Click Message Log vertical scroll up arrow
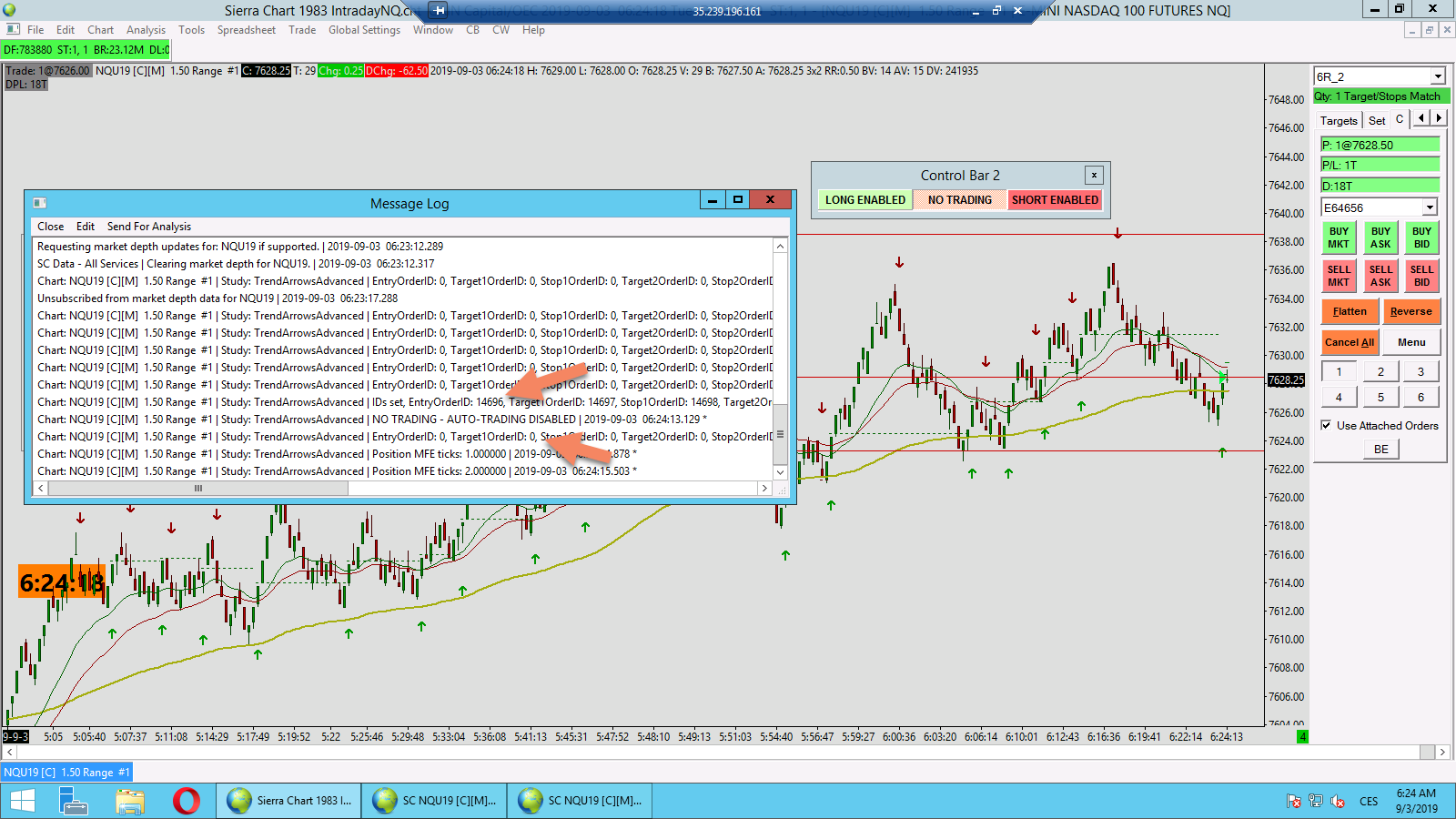 click(780, 246)
